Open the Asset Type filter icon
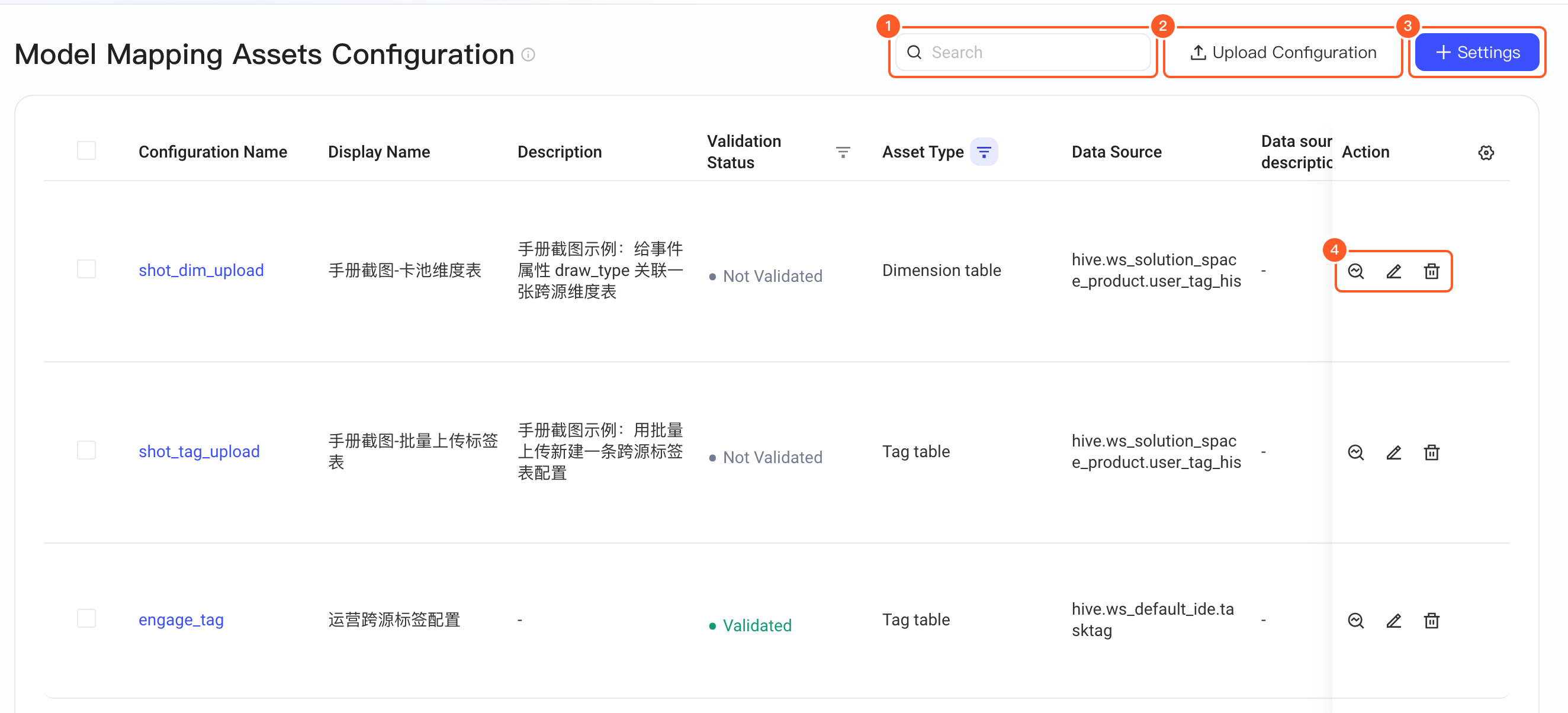This screenshot has width=1568, height=713. [984, 152]
